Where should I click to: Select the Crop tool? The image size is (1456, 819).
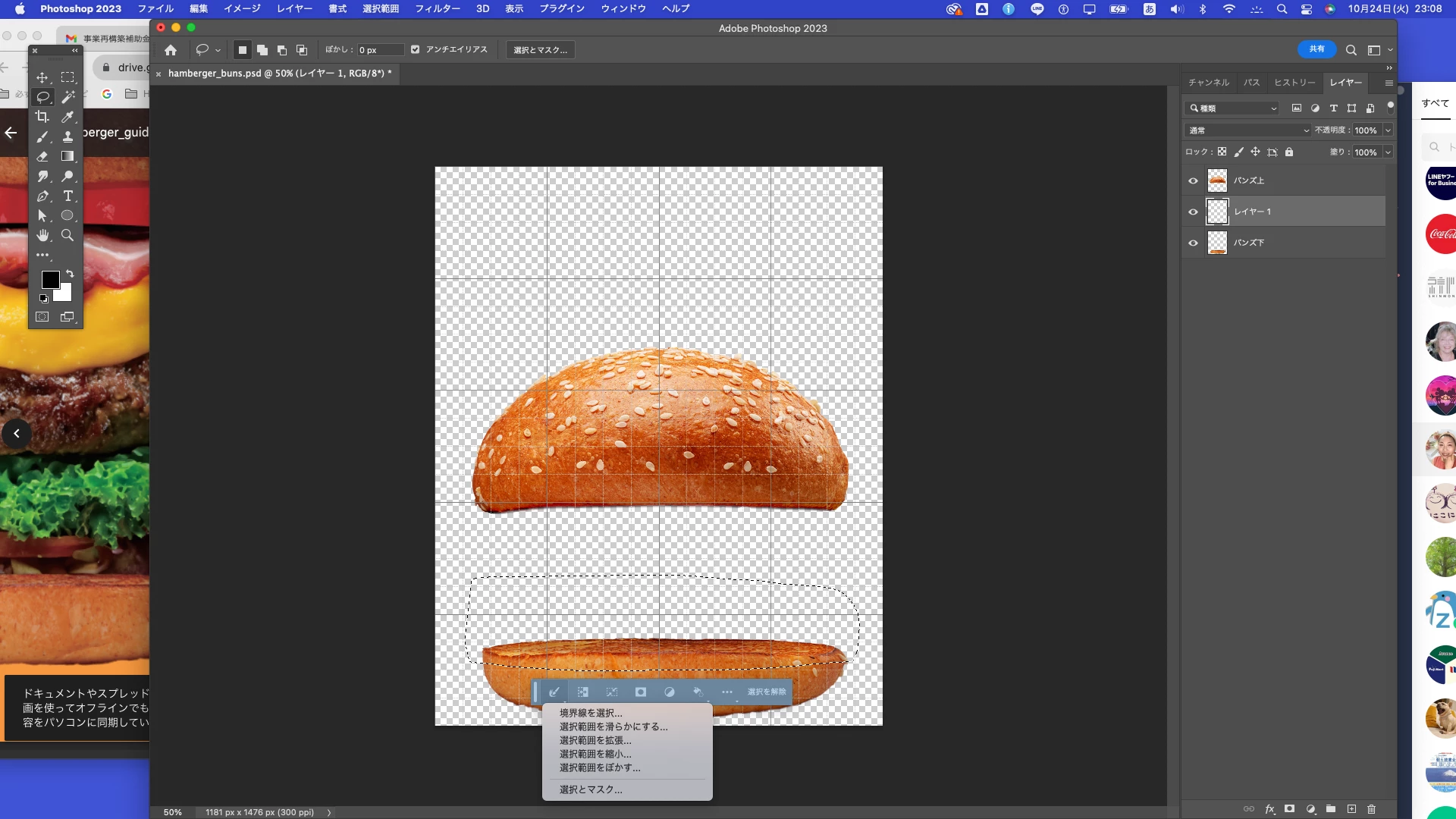(x=42, y=117)
